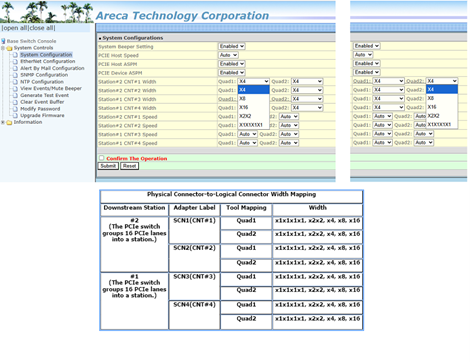Open Station#1 CNT#3 Width Quad2 dropdown
Image resolution: width=470 pixels, height=362 pixels.
click(307, 99)
